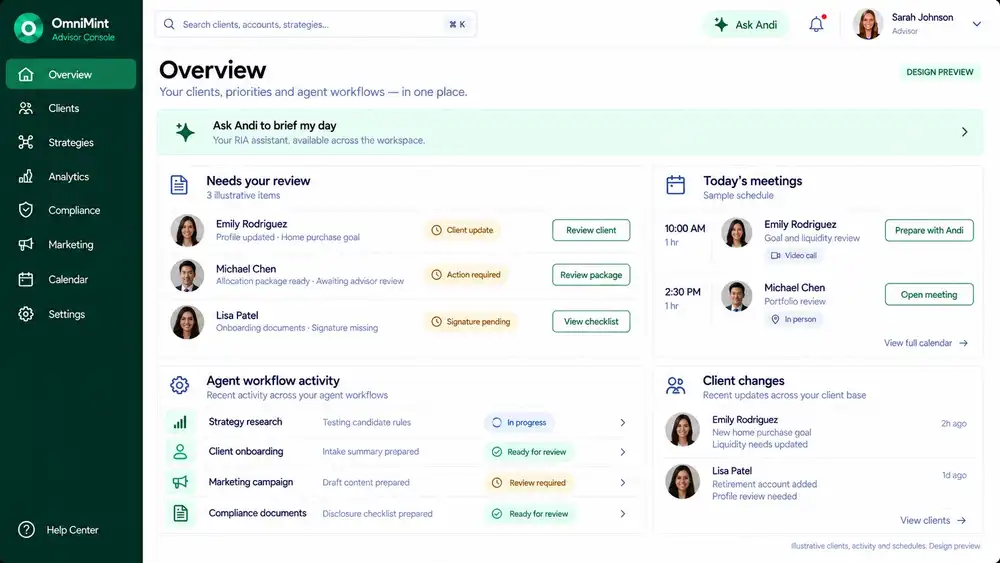This screenshot has height=563, width=1000.
Task: Expand the Marketing campaign row chevron
Action: 622,483
